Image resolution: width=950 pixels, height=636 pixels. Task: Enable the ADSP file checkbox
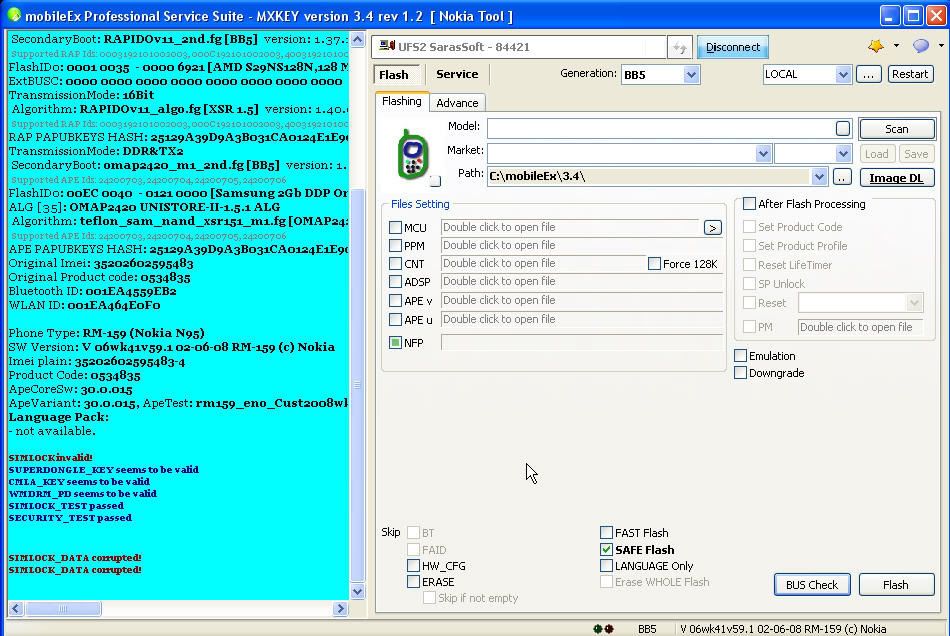click(395, 282)
